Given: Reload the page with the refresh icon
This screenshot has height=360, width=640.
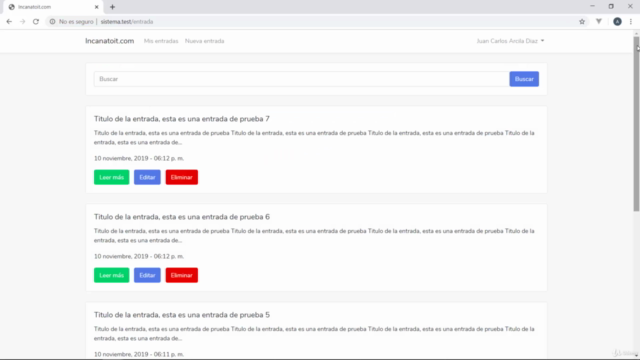Looking at the screenshot, I should [x=36, y=22].
